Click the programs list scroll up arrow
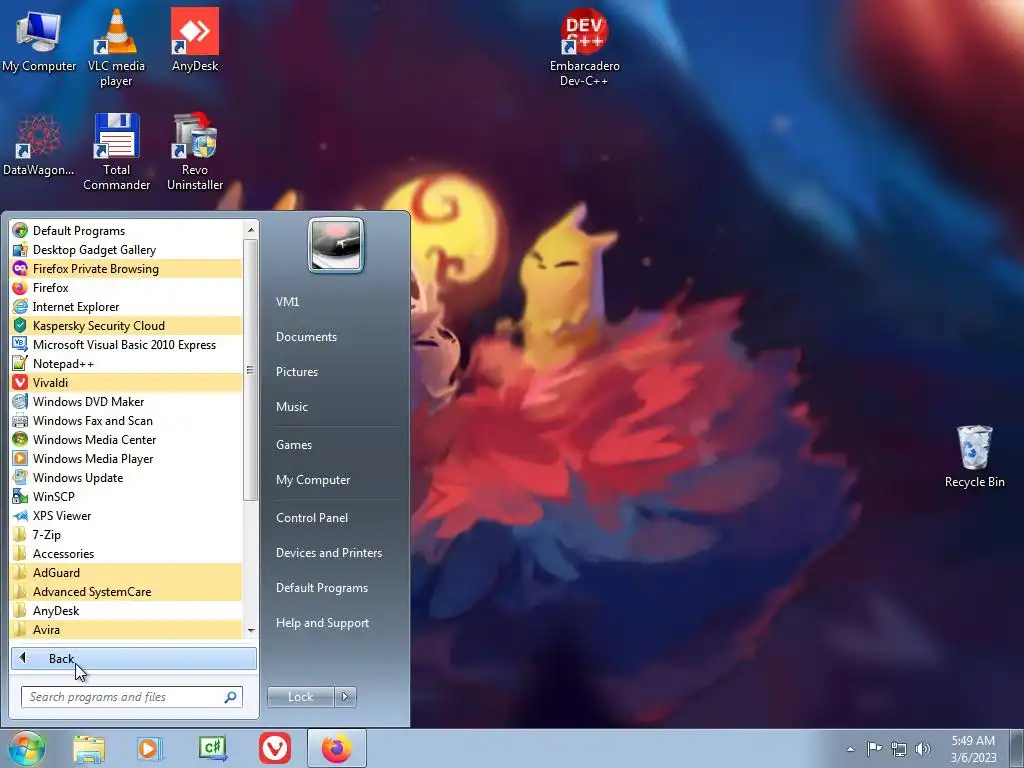This screenshot has width=1024, height=768. [x=251, y=230]
